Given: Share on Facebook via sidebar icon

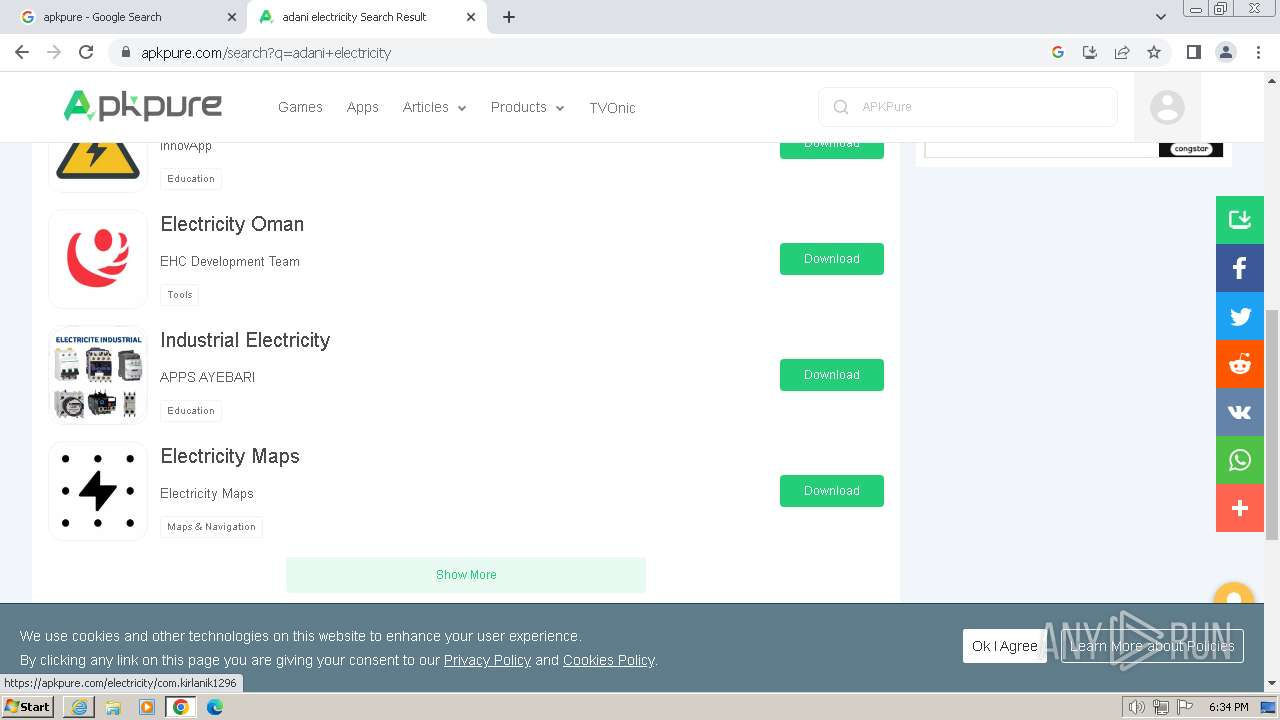Looking at the screenshot, I should [x=1240, y=268].
